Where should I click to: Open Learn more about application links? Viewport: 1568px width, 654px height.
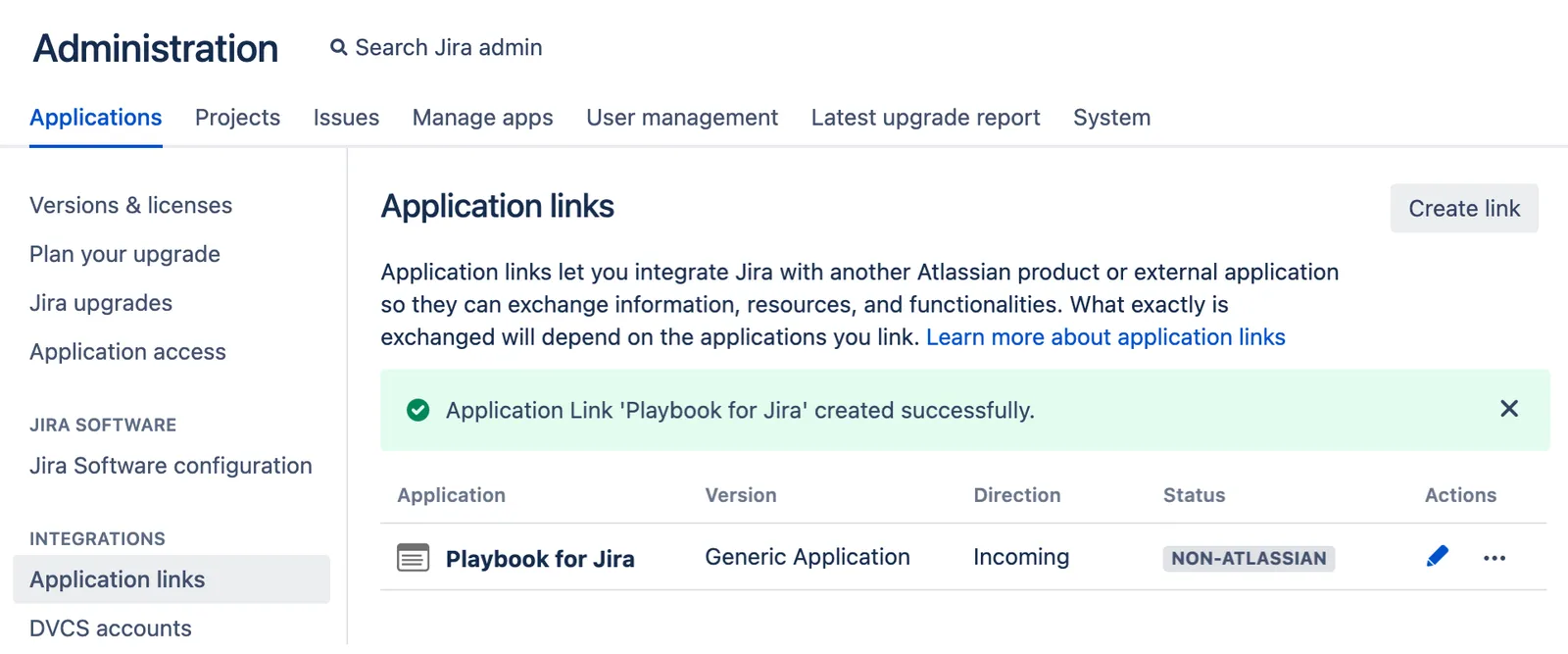click(1105, 337)
